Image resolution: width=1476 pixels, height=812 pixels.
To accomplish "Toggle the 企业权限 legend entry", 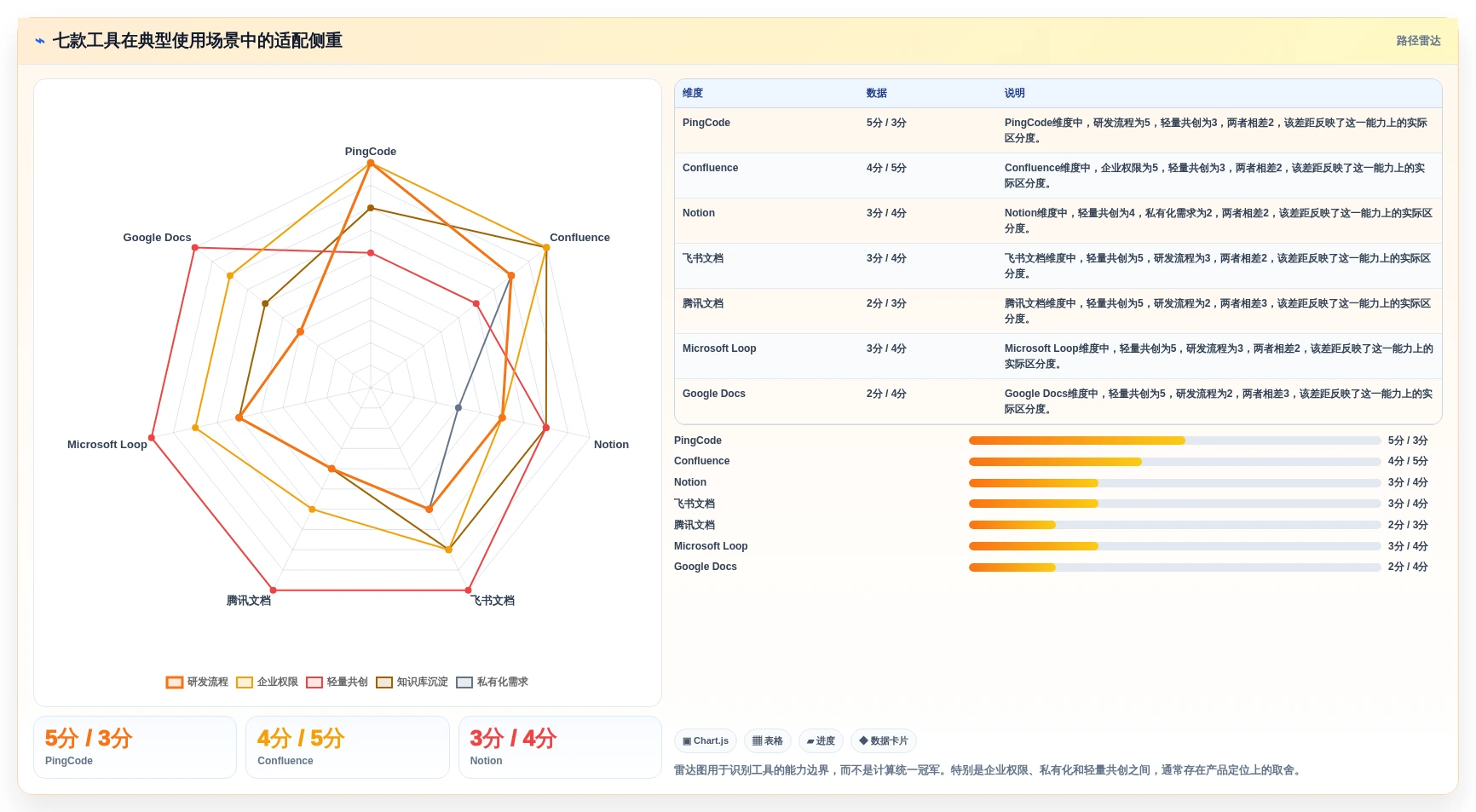I will coord(268,682).
